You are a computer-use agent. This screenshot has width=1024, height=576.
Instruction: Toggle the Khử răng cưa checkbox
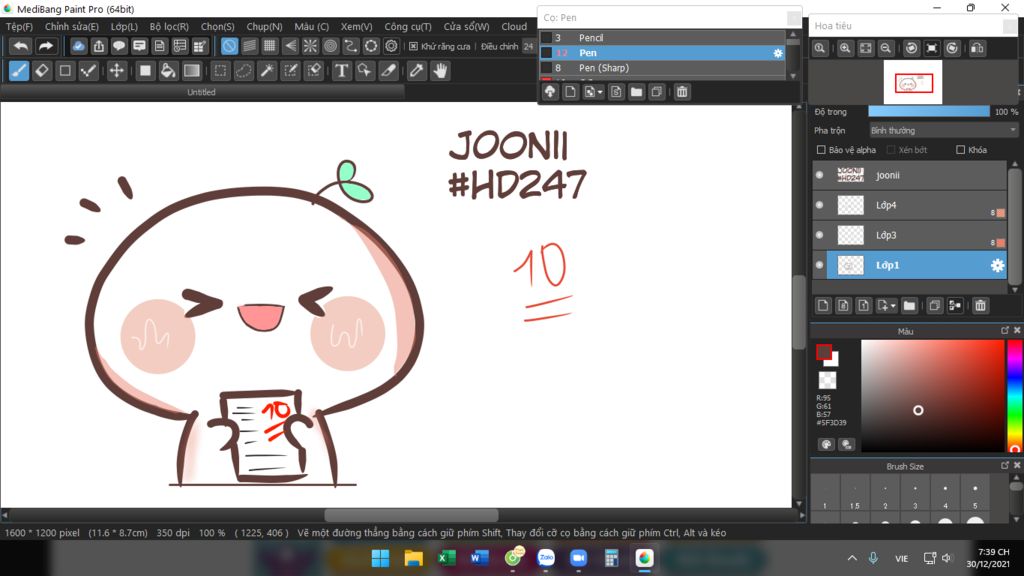click(413, 46)
